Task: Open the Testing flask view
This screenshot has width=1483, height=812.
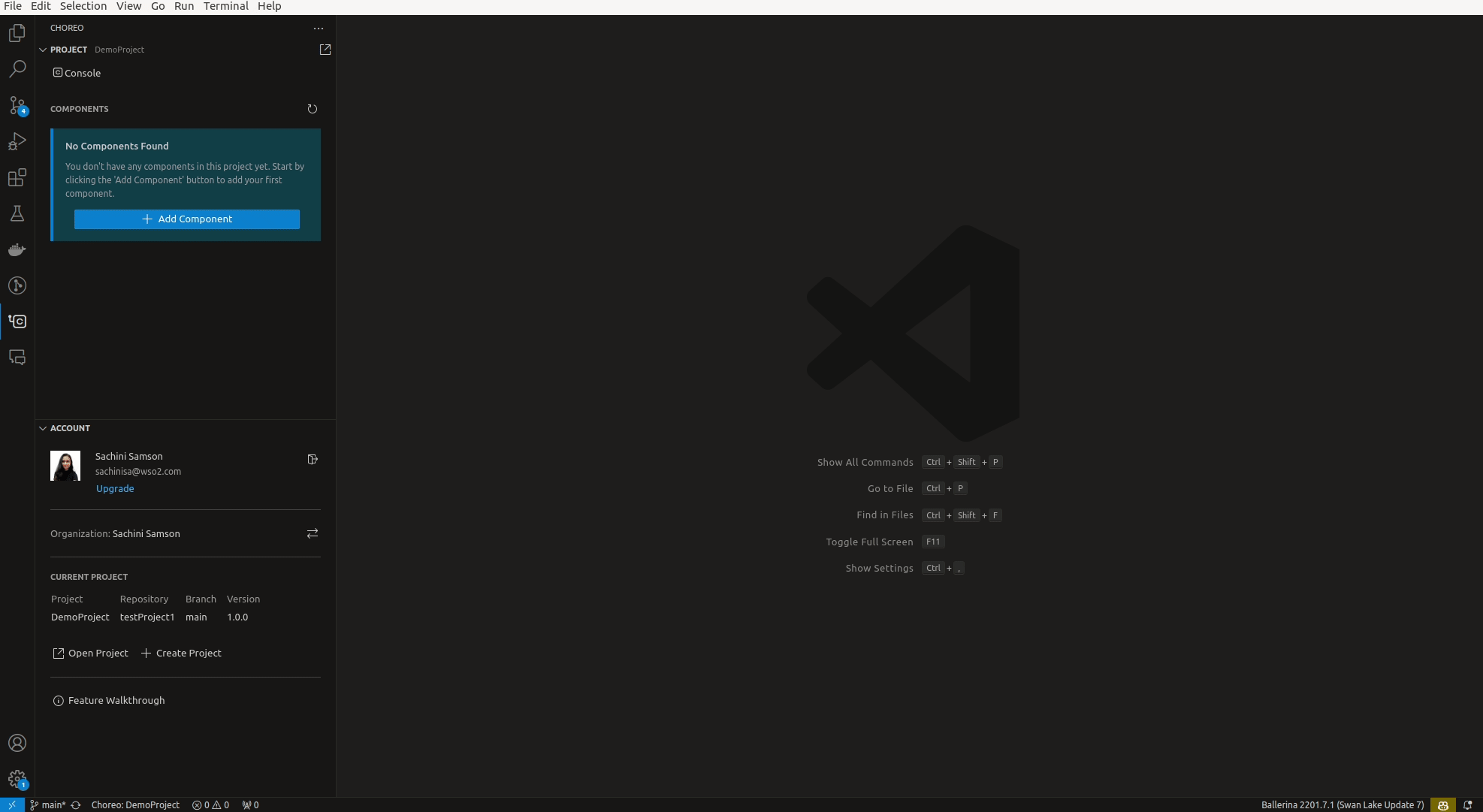Action: pyautogui.click(x=17, y=213)
